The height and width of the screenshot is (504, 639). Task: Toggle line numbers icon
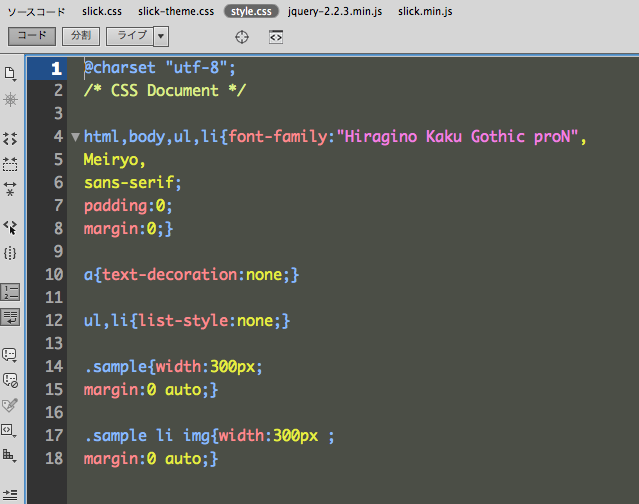coord(10,292)
